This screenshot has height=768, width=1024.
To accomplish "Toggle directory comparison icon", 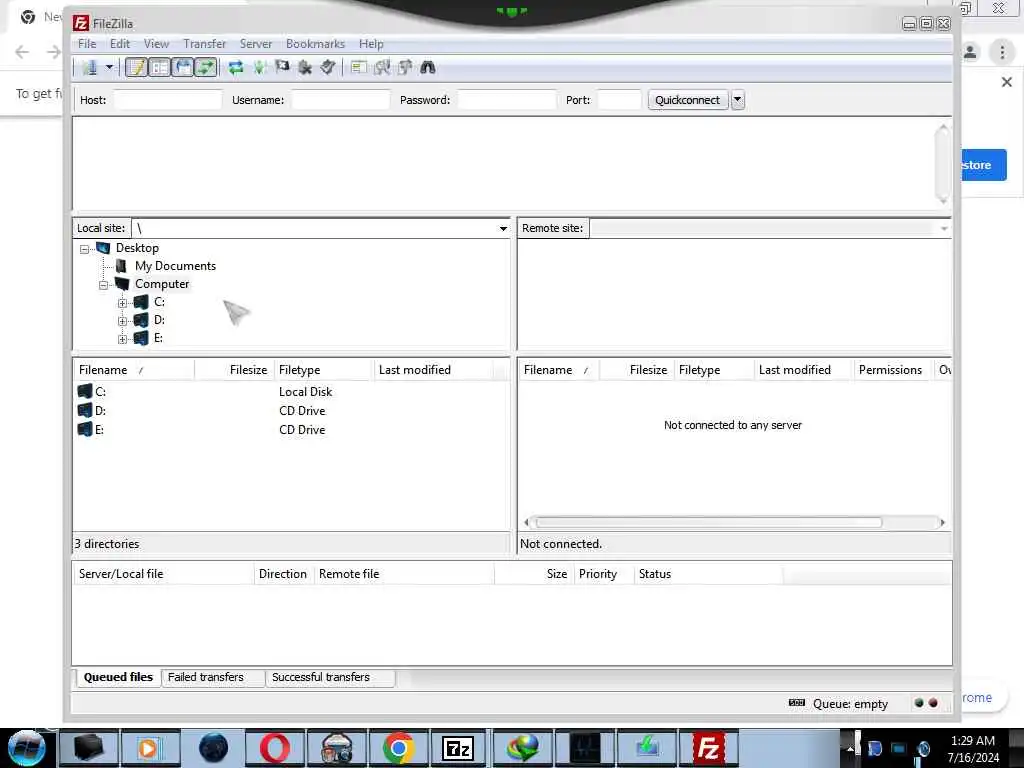I will 382,67.
